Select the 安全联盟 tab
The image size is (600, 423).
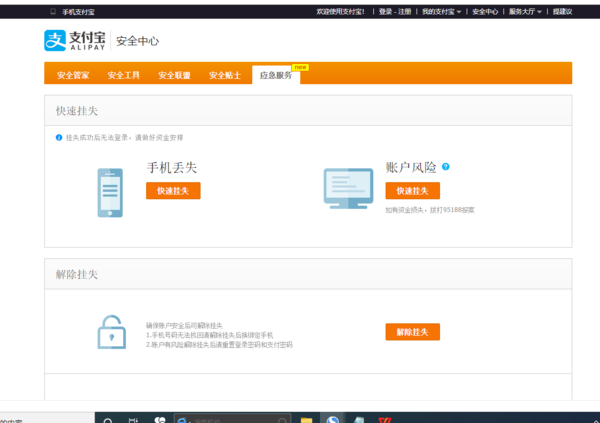pos(174,75)
